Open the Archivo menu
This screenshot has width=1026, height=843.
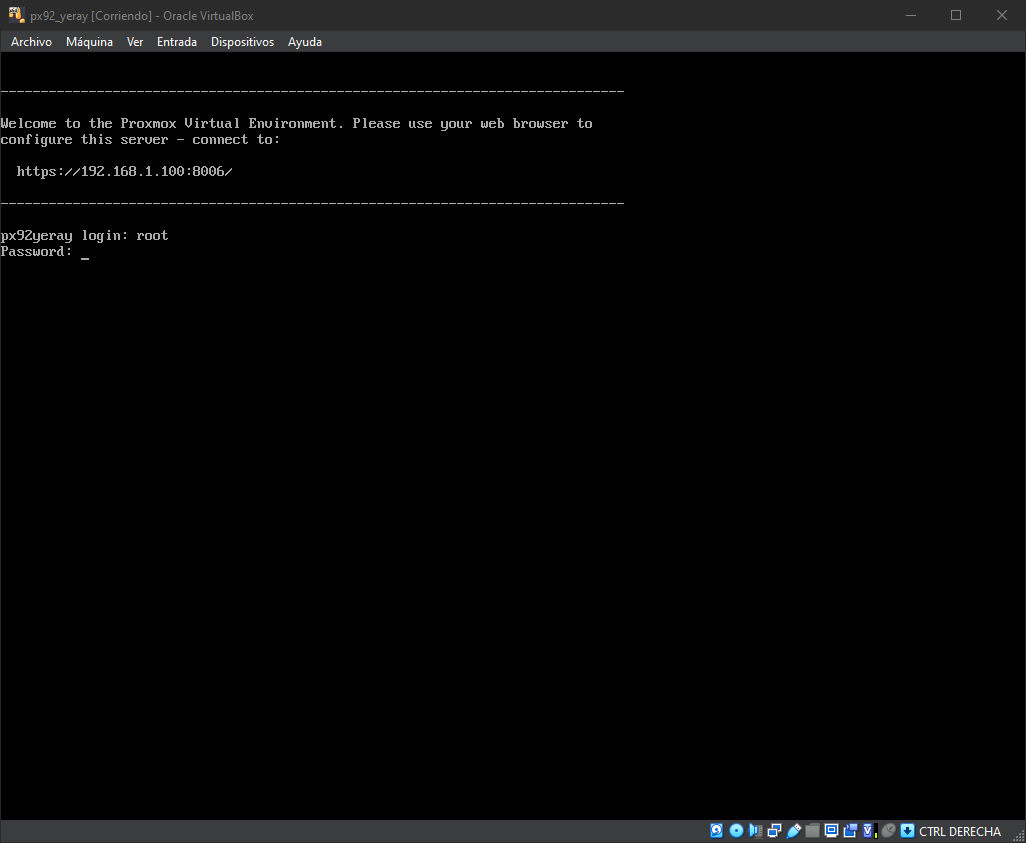click(31, 42)
